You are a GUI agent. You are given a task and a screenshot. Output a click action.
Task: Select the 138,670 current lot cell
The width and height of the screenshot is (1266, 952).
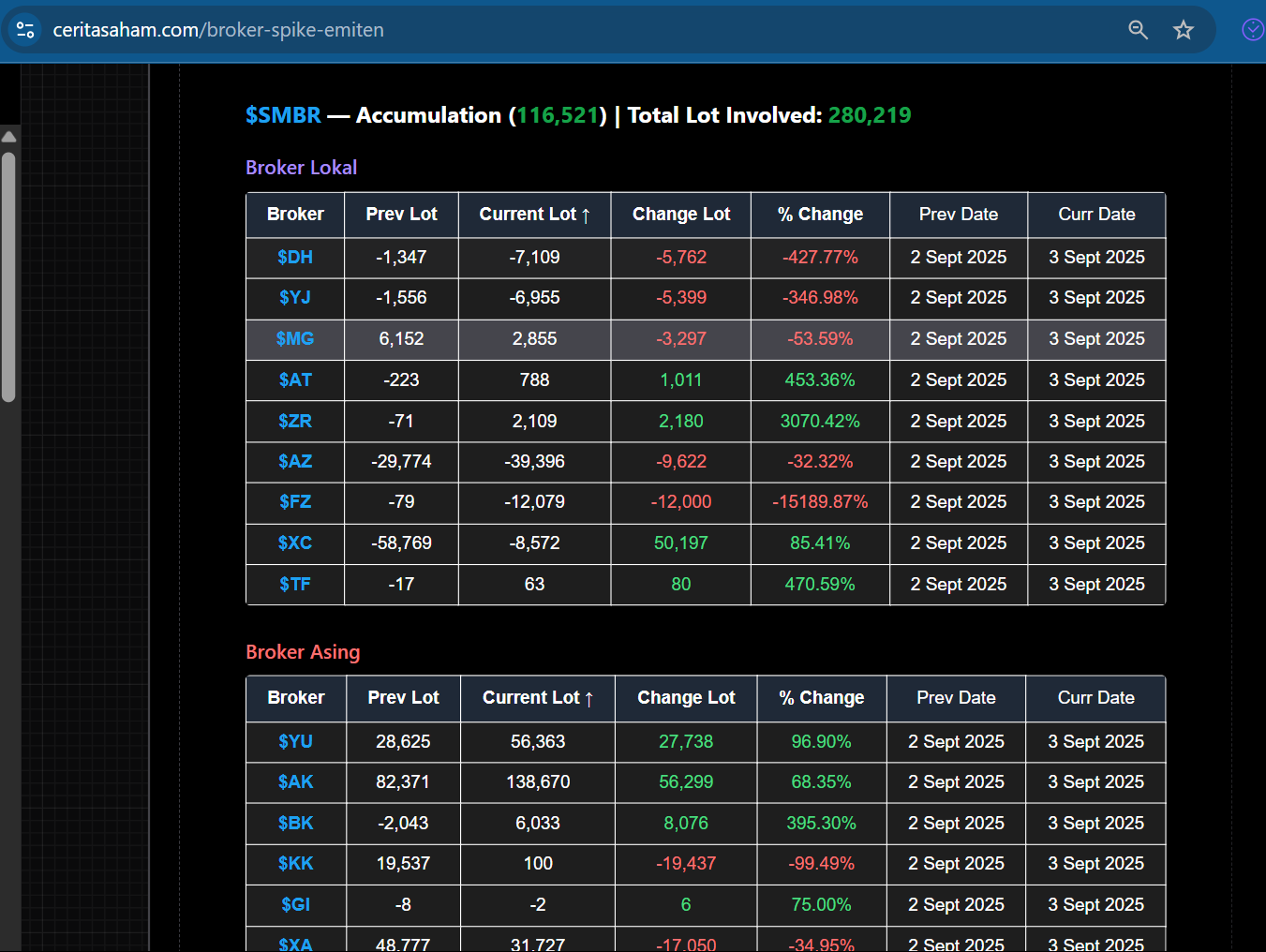coord(538,782)
